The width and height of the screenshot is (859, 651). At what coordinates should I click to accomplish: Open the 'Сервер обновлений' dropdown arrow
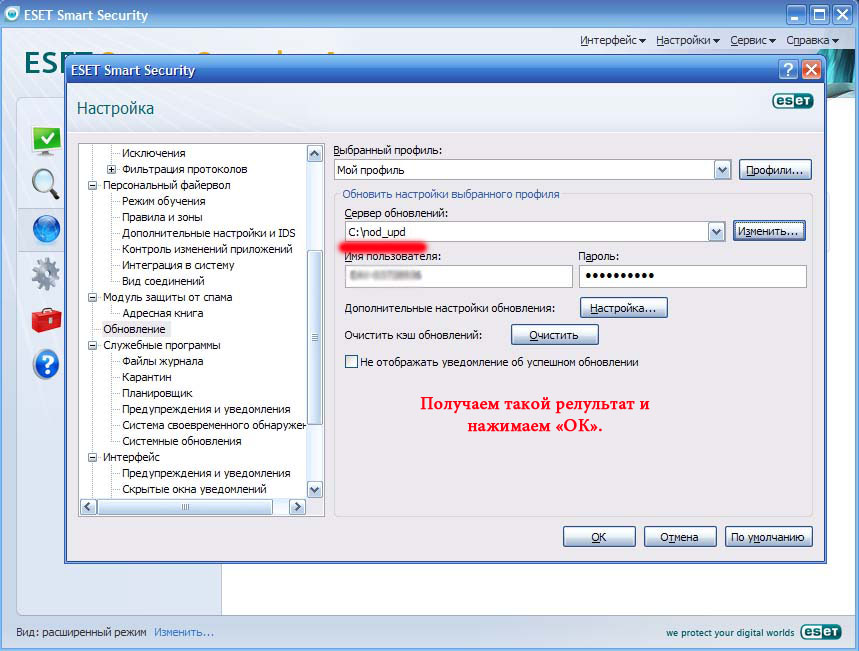coord(716,232)
